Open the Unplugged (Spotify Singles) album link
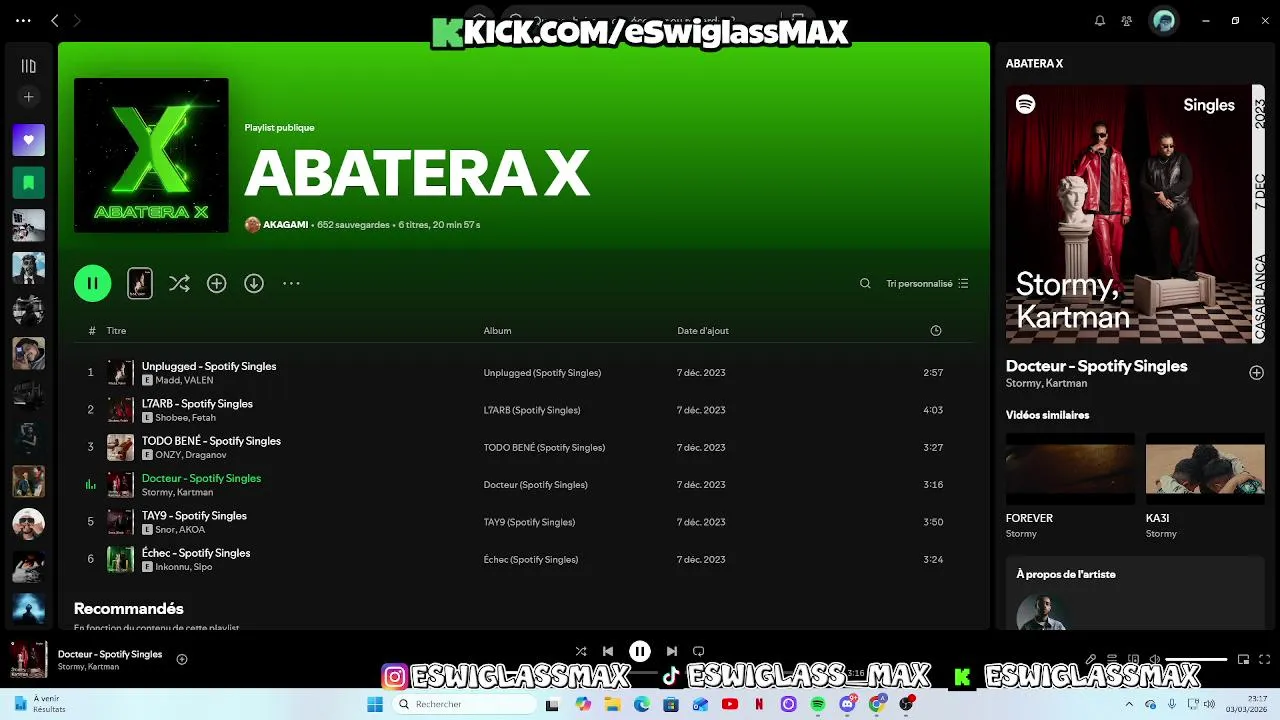Viewport: 1280px width, 720px height. 542,372
